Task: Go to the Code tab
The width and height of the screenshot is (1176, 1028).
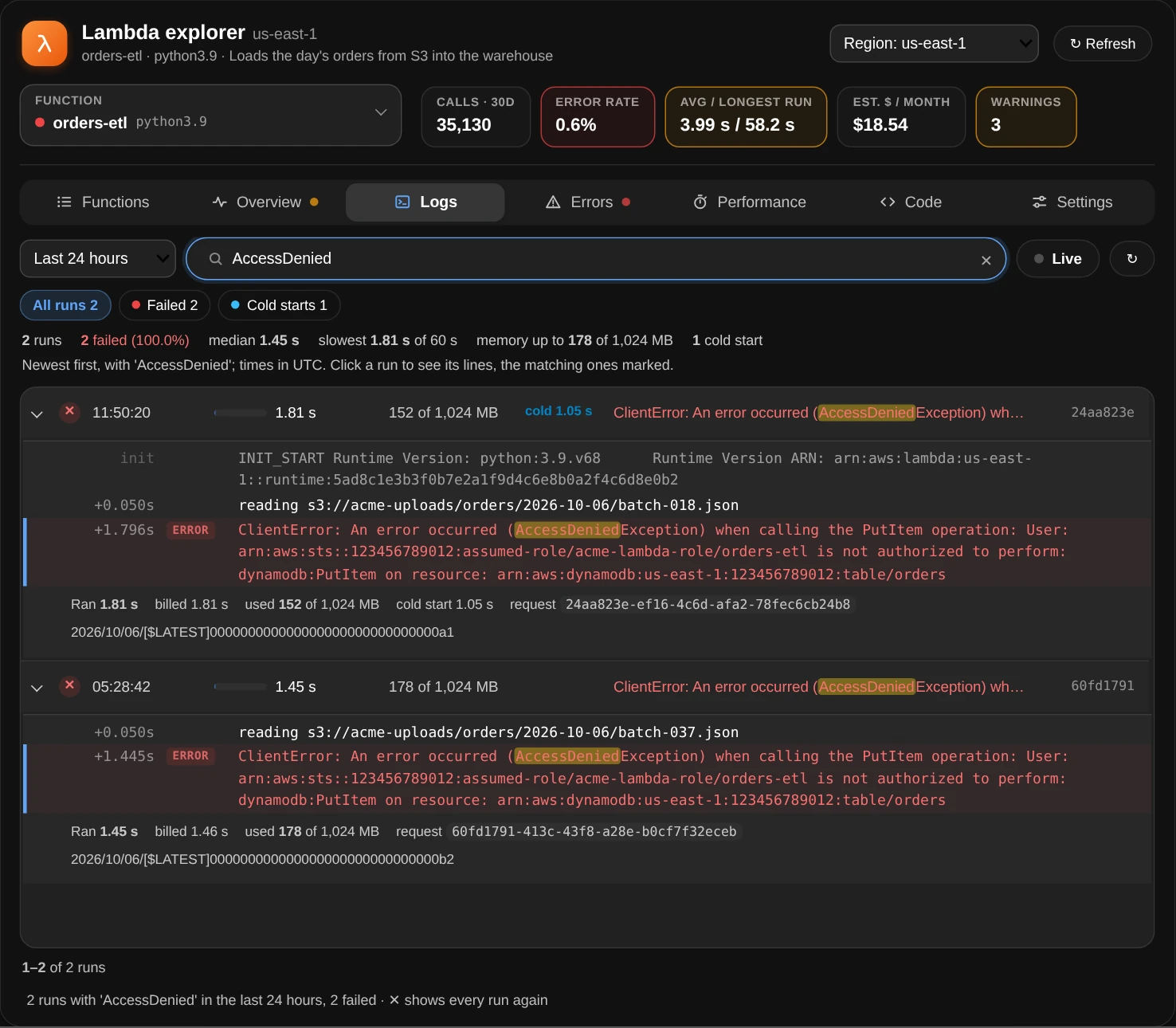Action: (911, 202)
